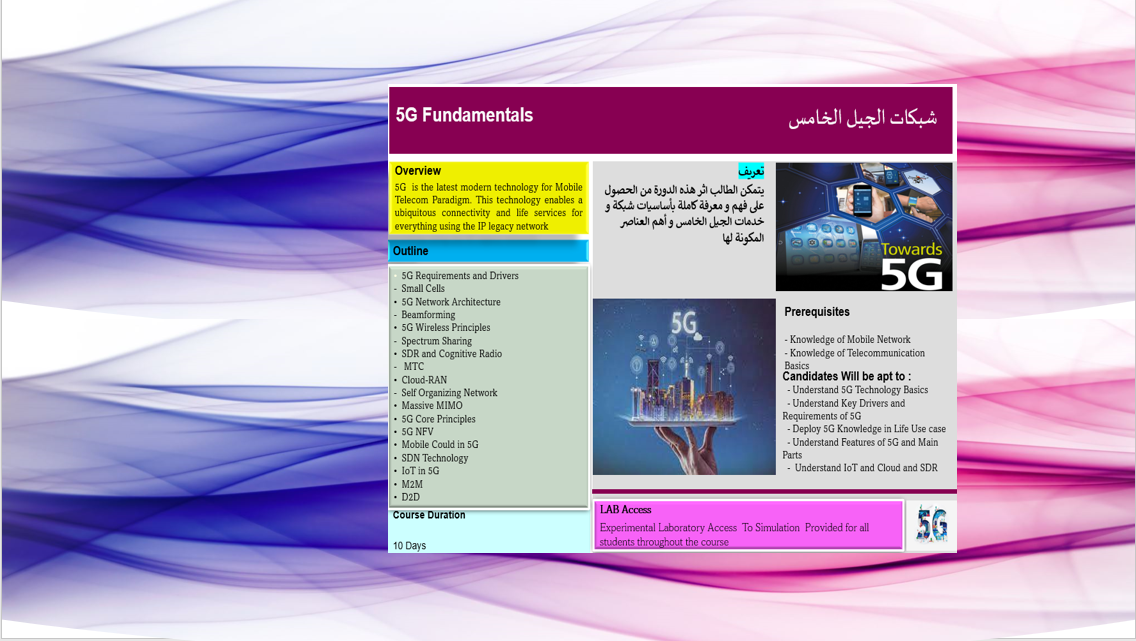Click the "Towards 5G" image
Screen dimensions: 1136x641
tap(863, 227)
